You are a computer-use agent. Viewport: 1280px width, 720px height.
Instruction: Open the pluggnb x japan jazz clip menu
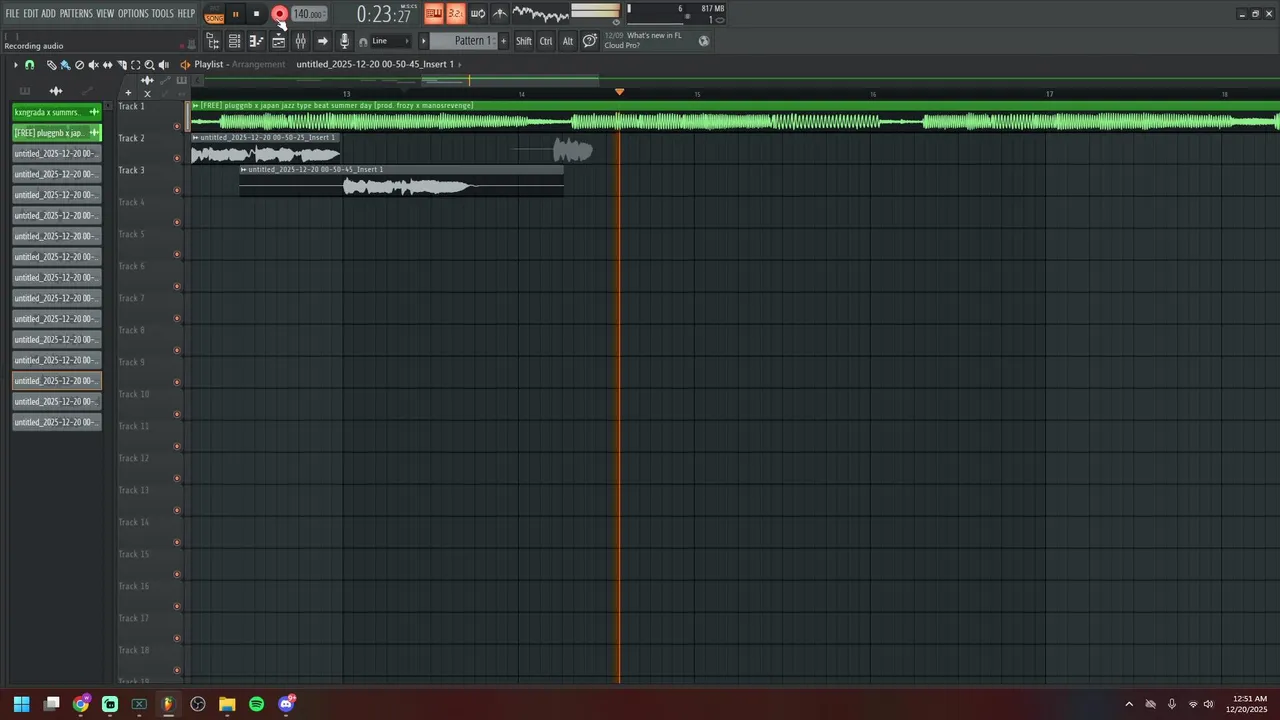click(196, 105)
